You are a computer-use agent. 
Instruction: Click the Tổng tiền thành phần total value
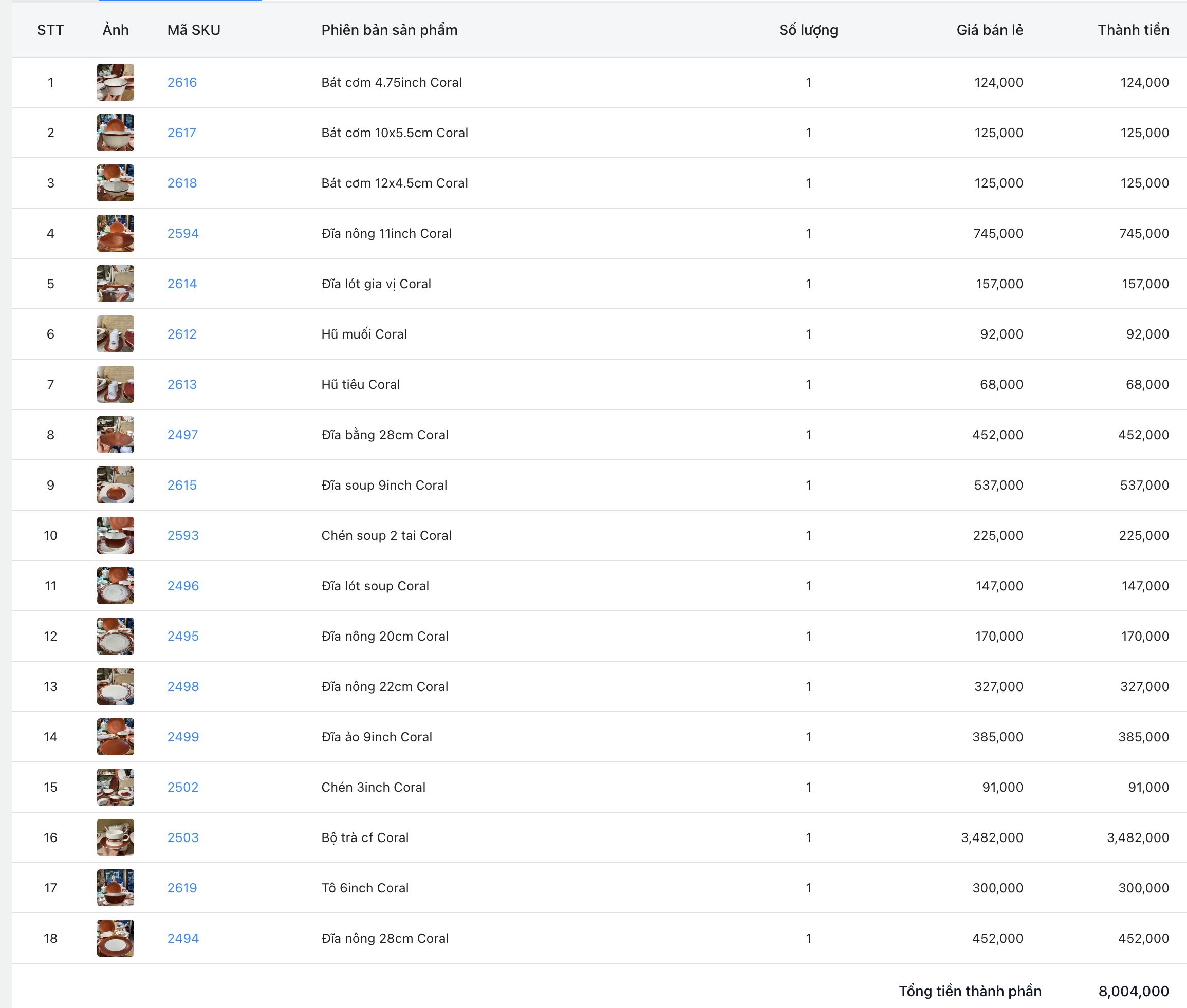[1133, 991]
